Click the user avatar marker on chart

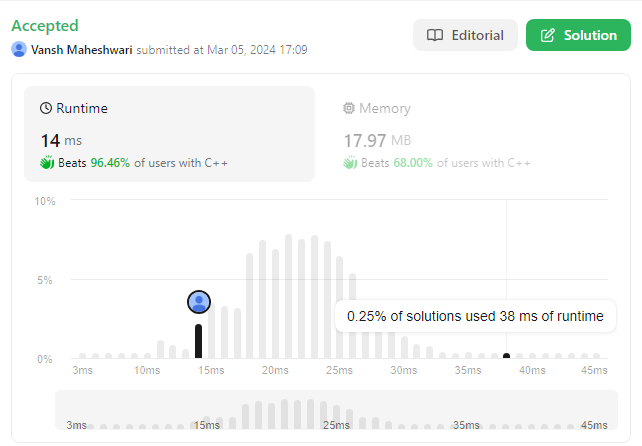point(200,301)
